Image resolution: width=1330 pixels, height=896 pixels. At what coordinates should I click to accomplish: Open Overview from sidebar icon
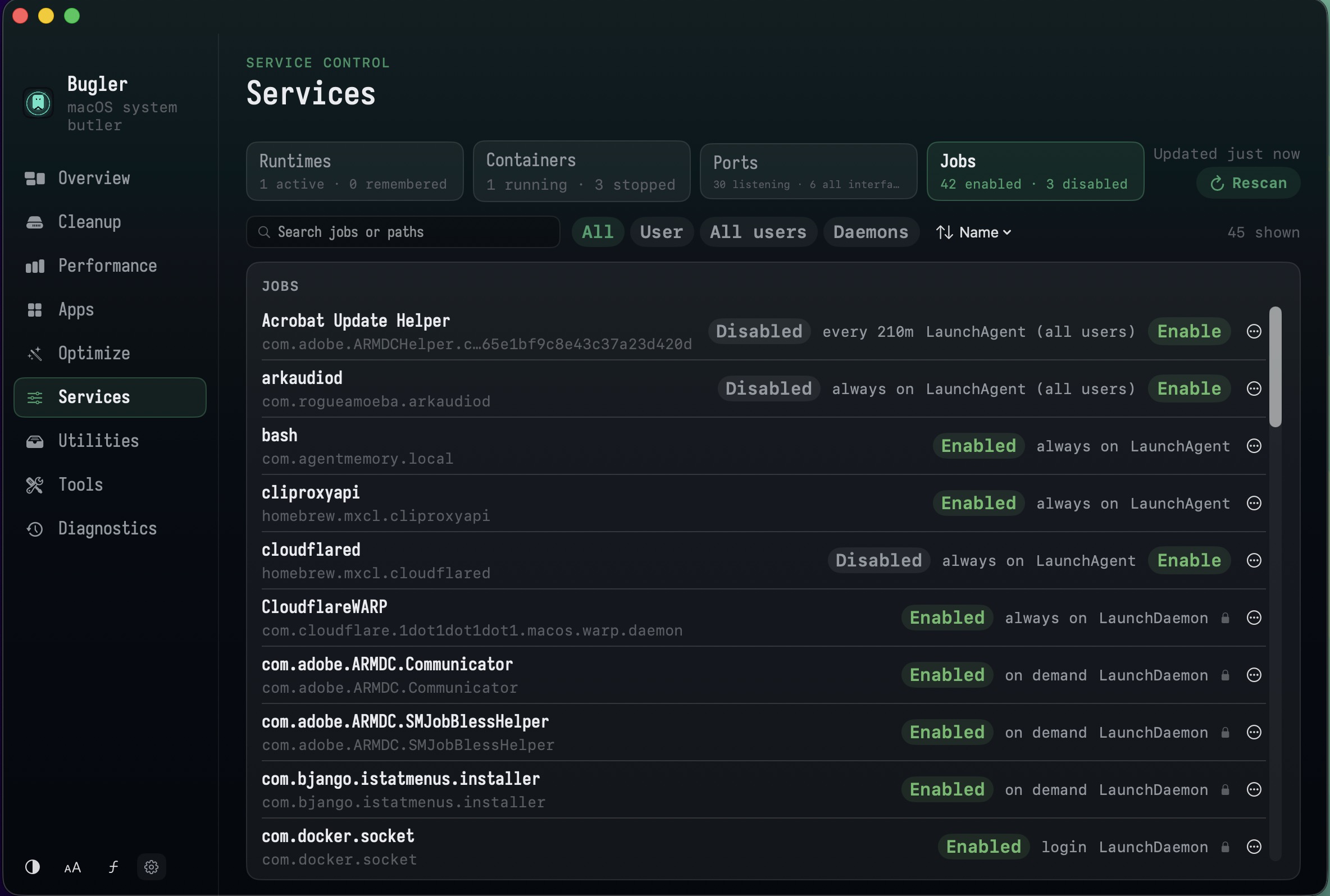pos(35,179)
